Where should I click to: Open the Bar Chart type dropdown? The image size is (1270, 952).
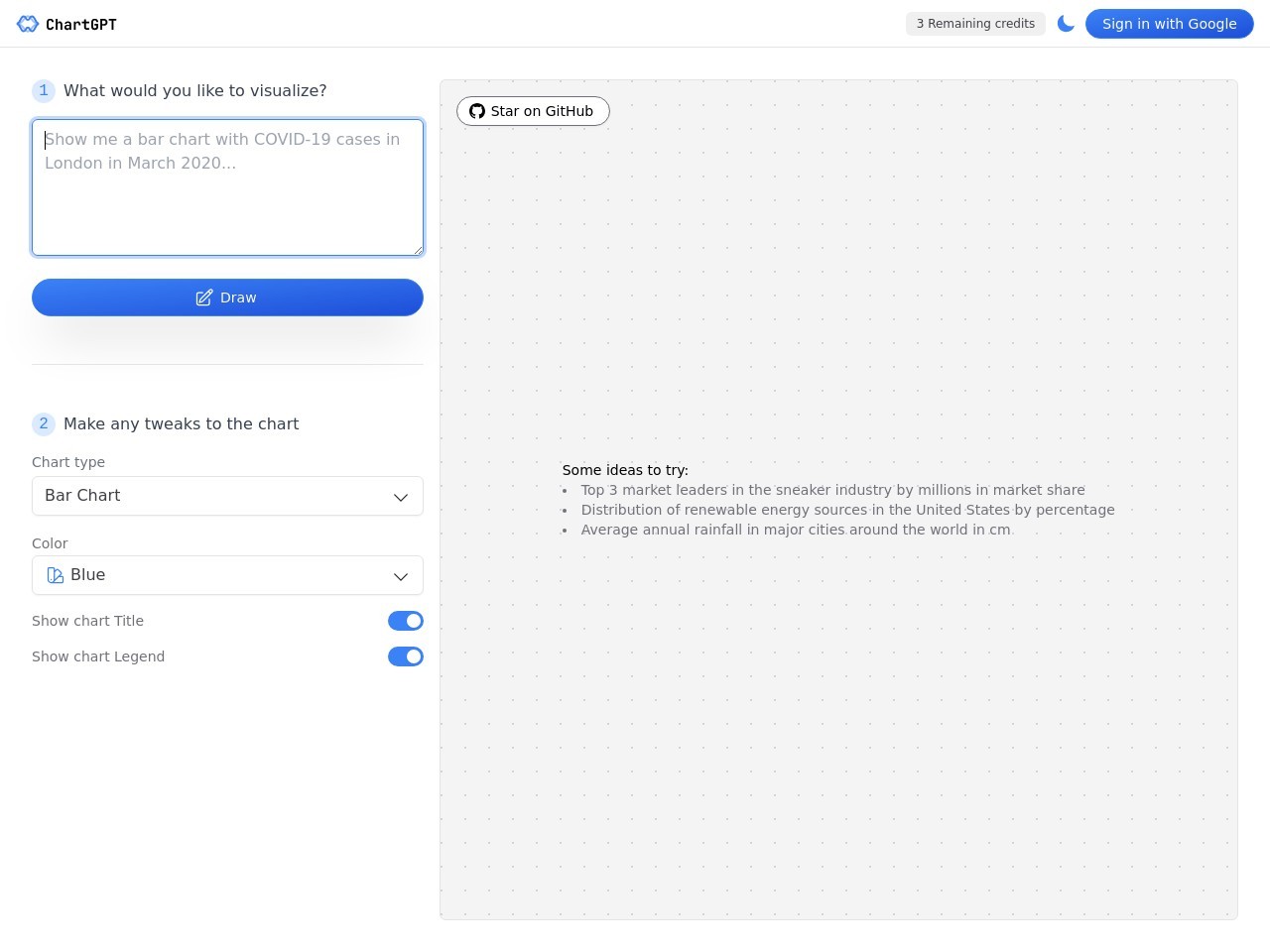pos(227,496)
